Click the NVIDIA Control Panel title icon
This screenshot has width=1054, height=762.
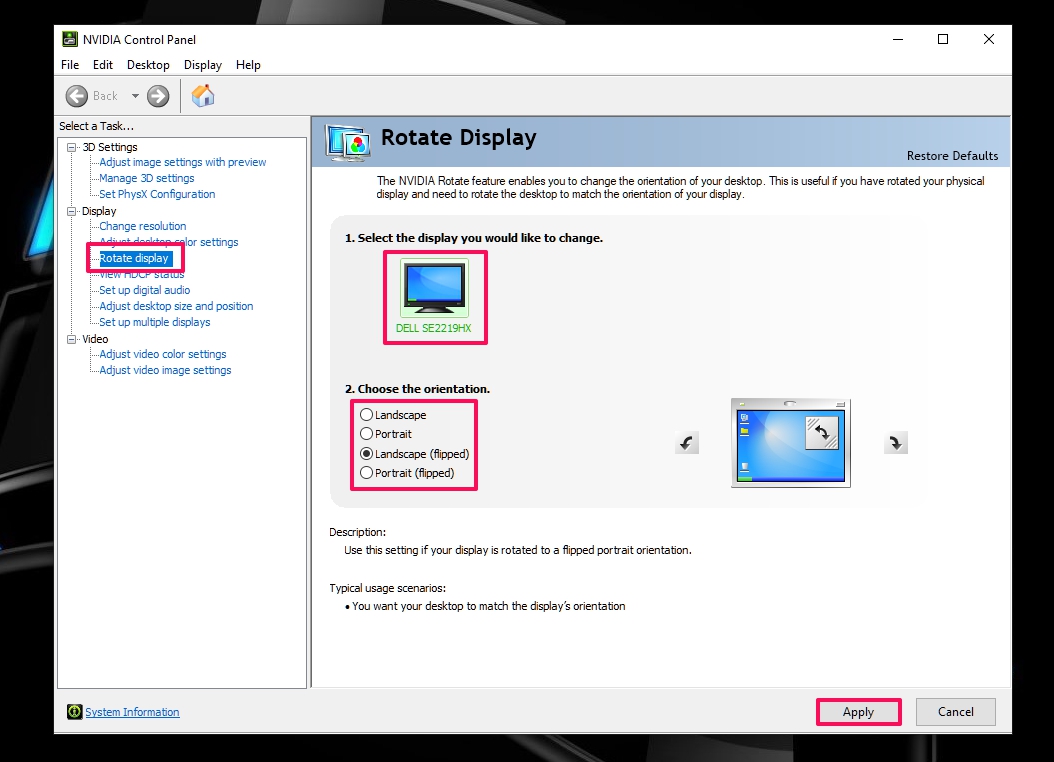tap(70, 39)
